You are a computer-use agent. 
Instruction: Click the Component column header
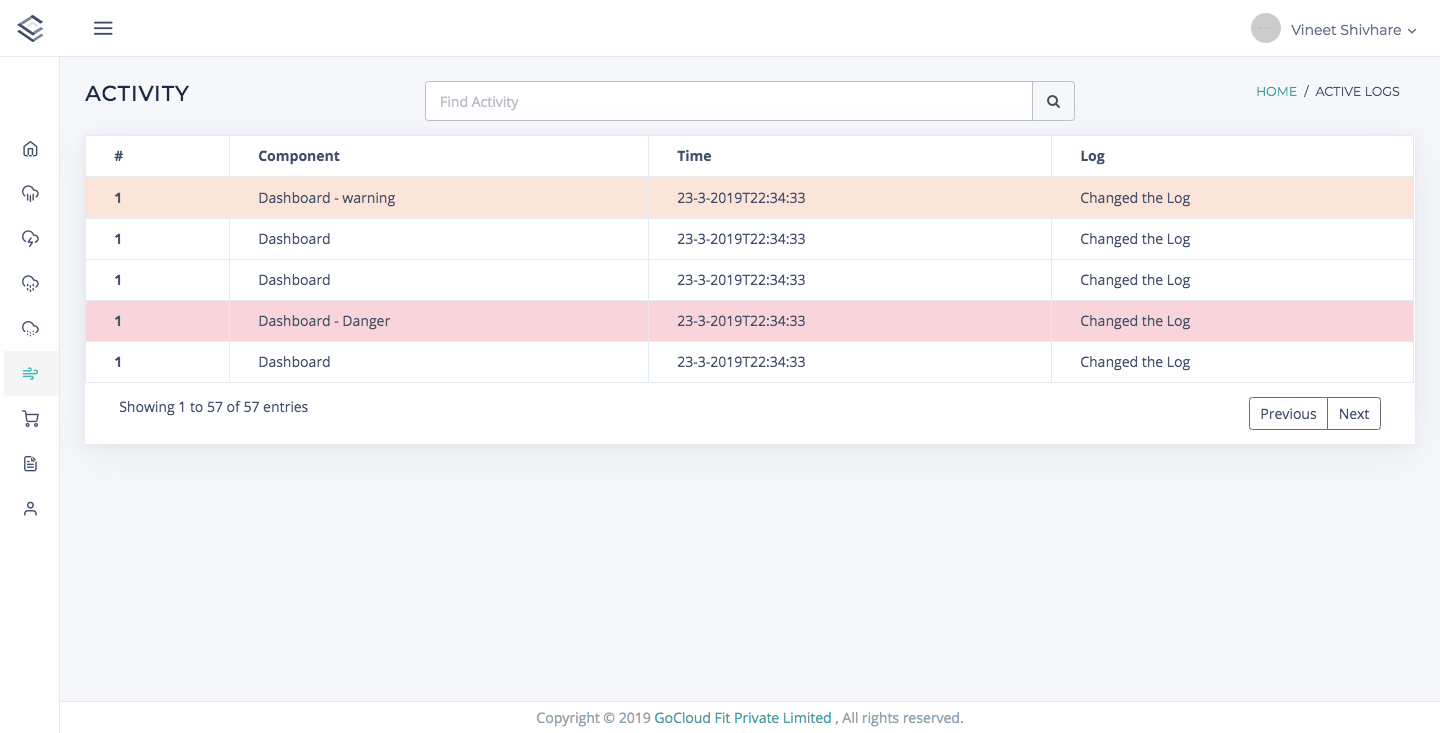(299, 156)
